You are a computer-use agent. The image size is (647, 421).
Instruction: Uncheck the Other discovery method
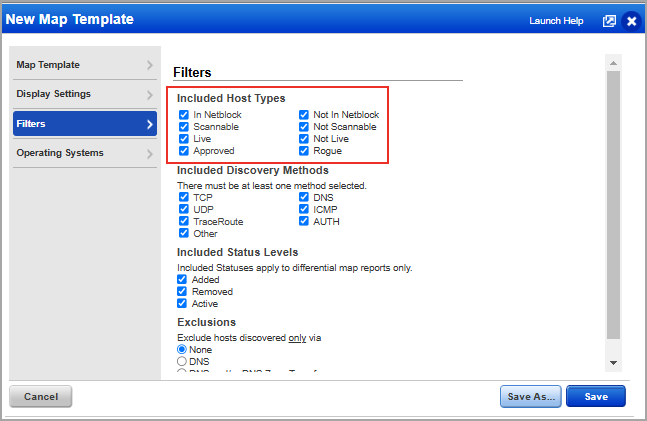pos(184,233)
